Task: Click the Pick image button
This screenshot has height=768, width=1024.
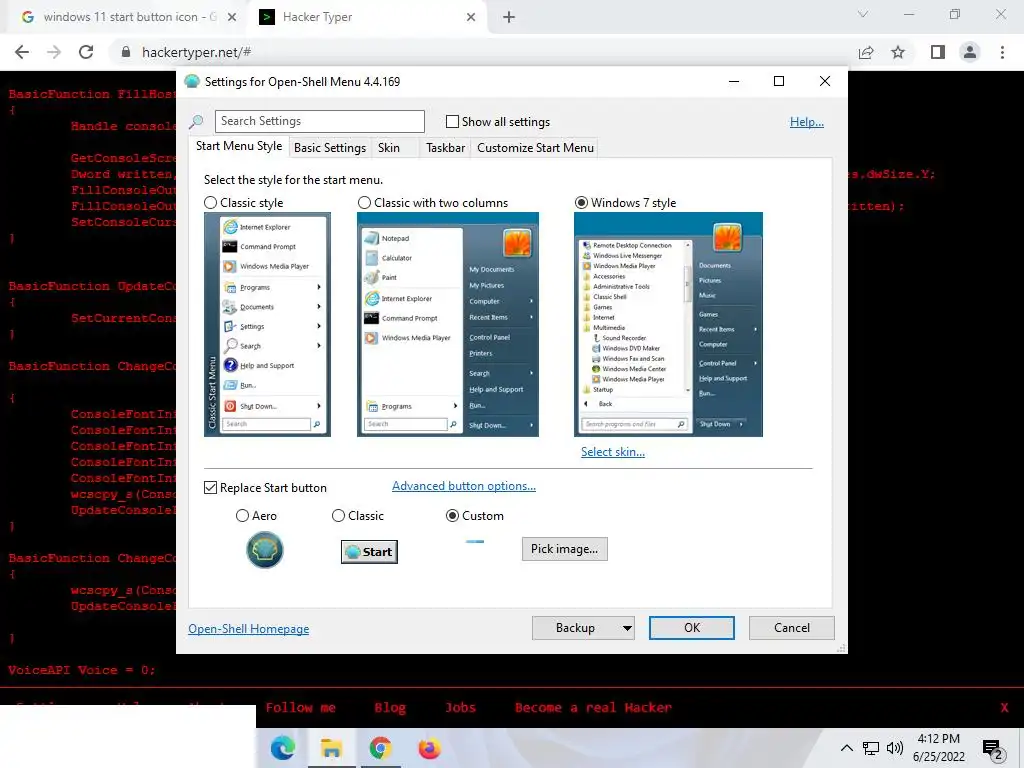Action: tap(564, 549)
